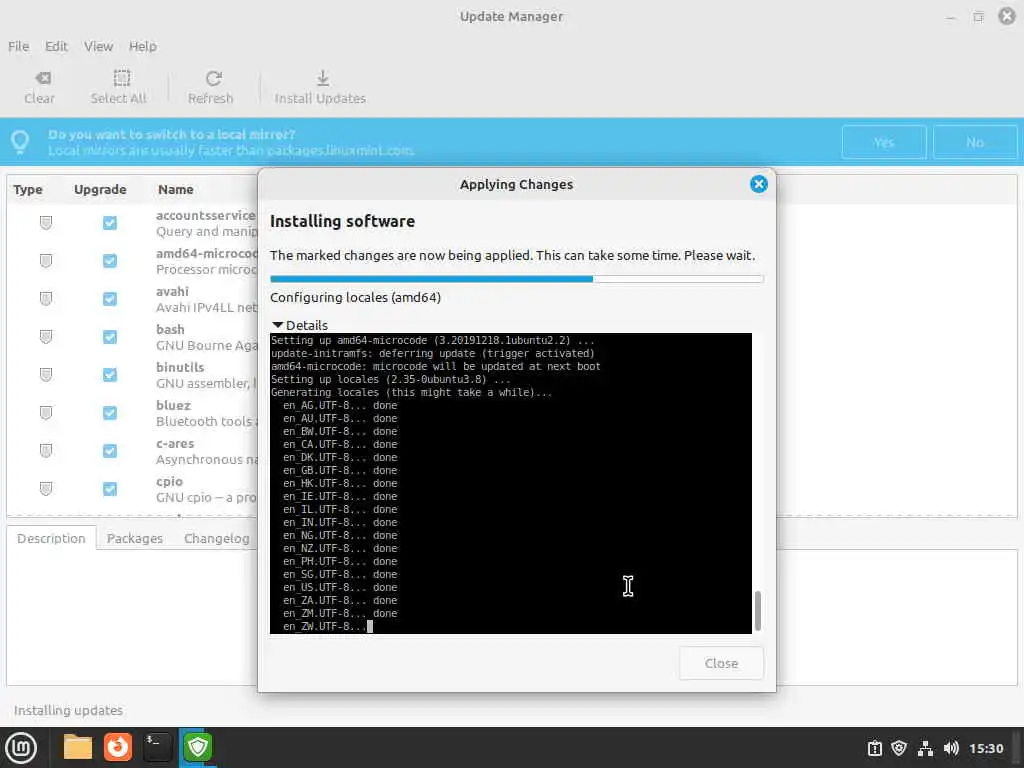
Task: Open the Edit menu
Action: (x=56, y=46)
